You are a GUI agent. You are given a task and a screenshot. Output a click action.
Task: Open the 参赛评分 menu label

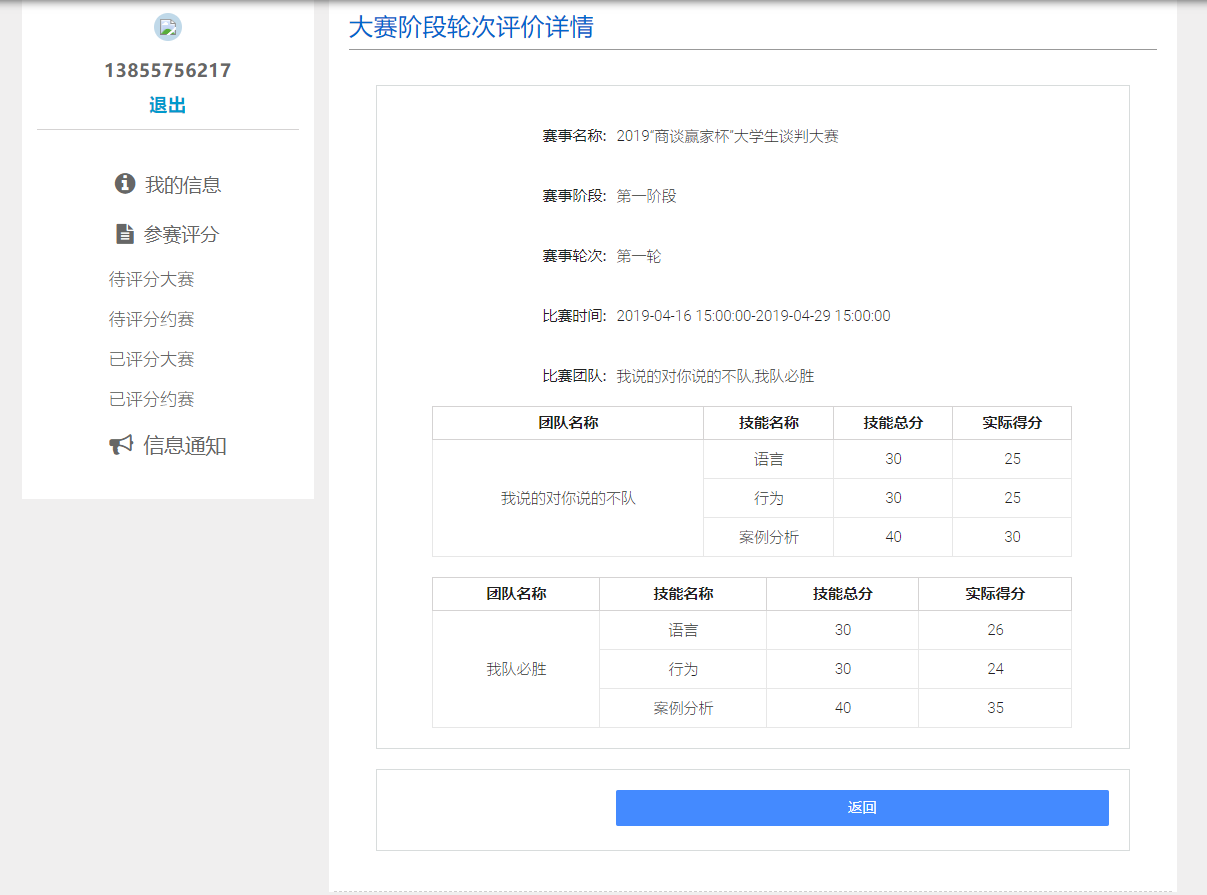(x=181, y=235)
